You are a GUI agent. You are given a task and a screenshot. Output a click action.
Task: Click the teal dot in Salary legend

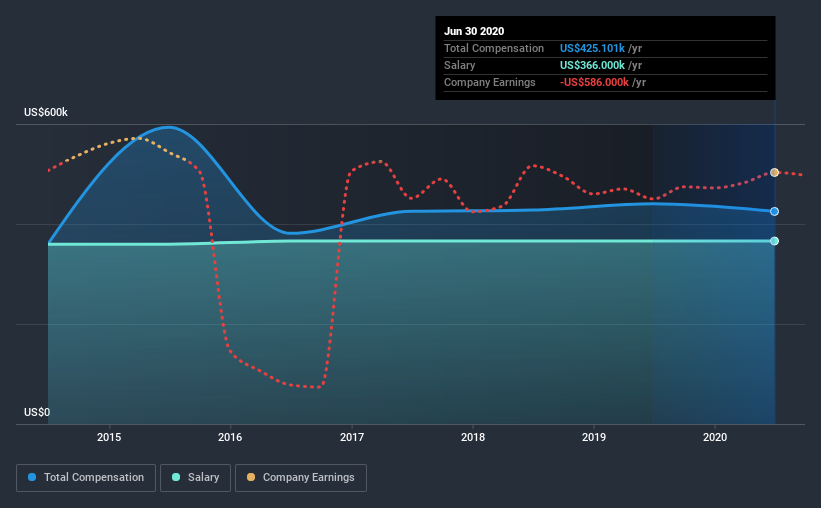click(x=176, y=477)
